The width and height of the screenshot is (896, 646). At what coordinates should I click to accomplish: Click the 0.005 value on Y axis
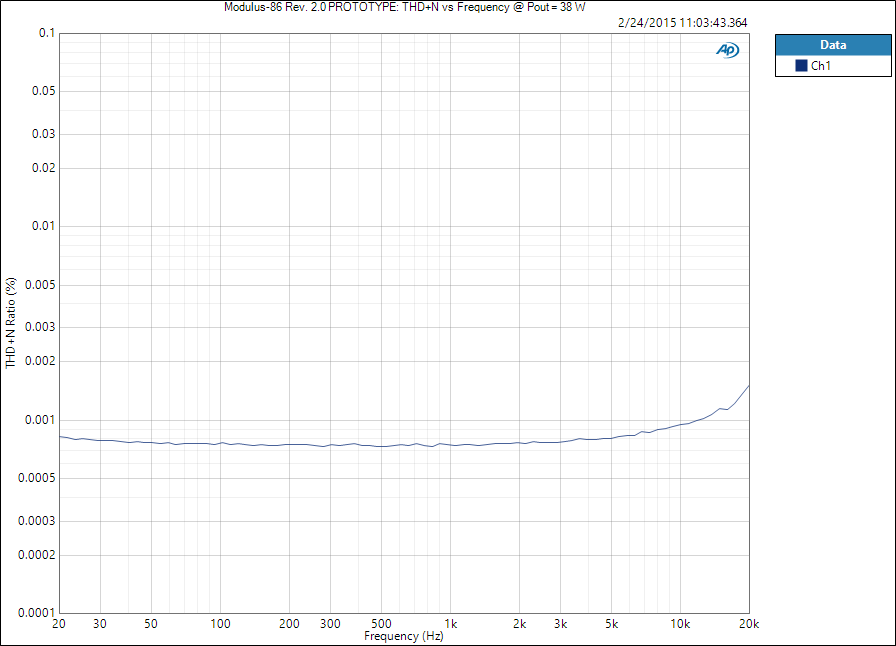click(x=40, y=285)
